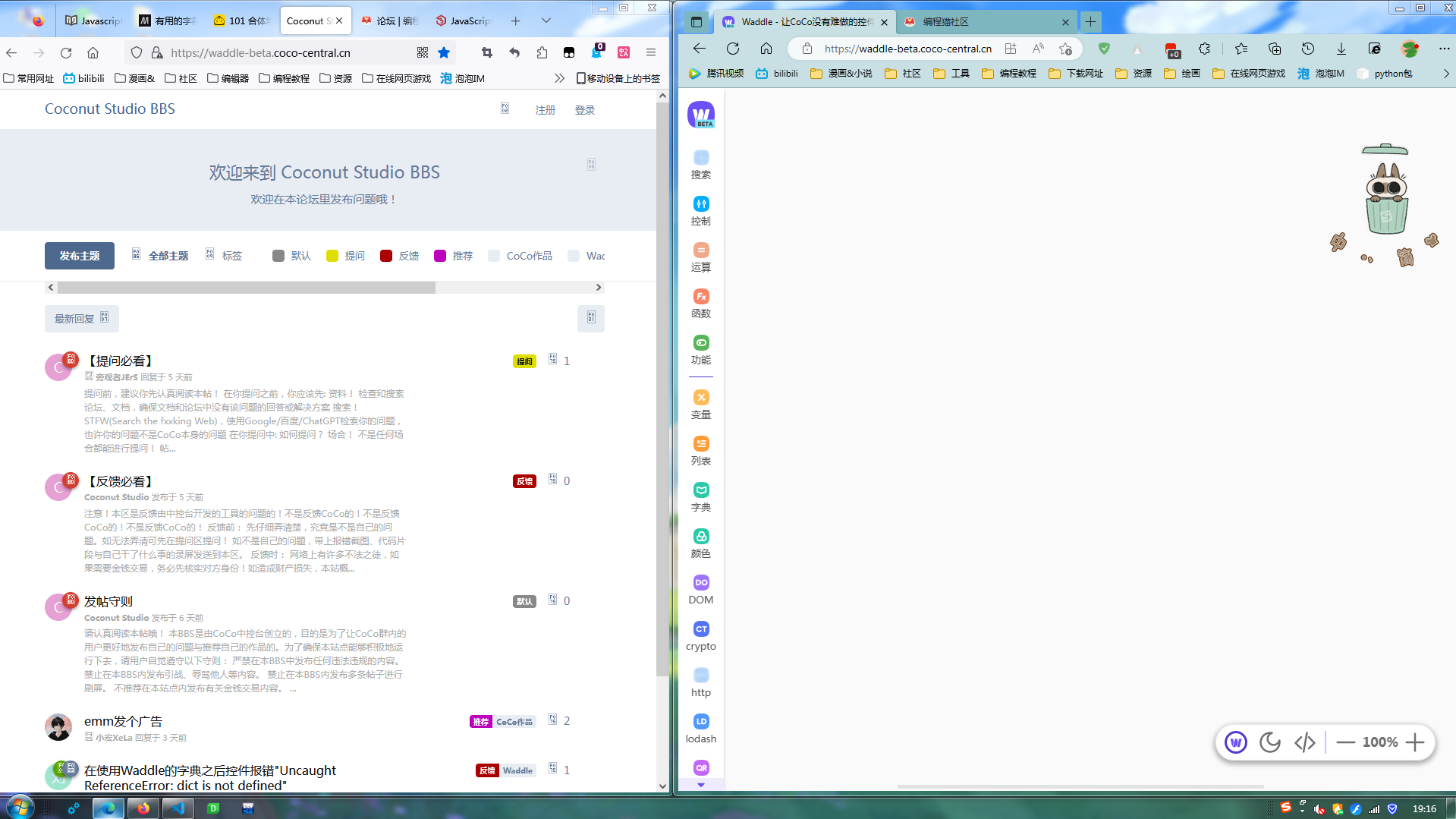The height and width of the screenshot is (819, 1456).
Task: Click the Firefox address bar
Action: (x=288, y=52)
